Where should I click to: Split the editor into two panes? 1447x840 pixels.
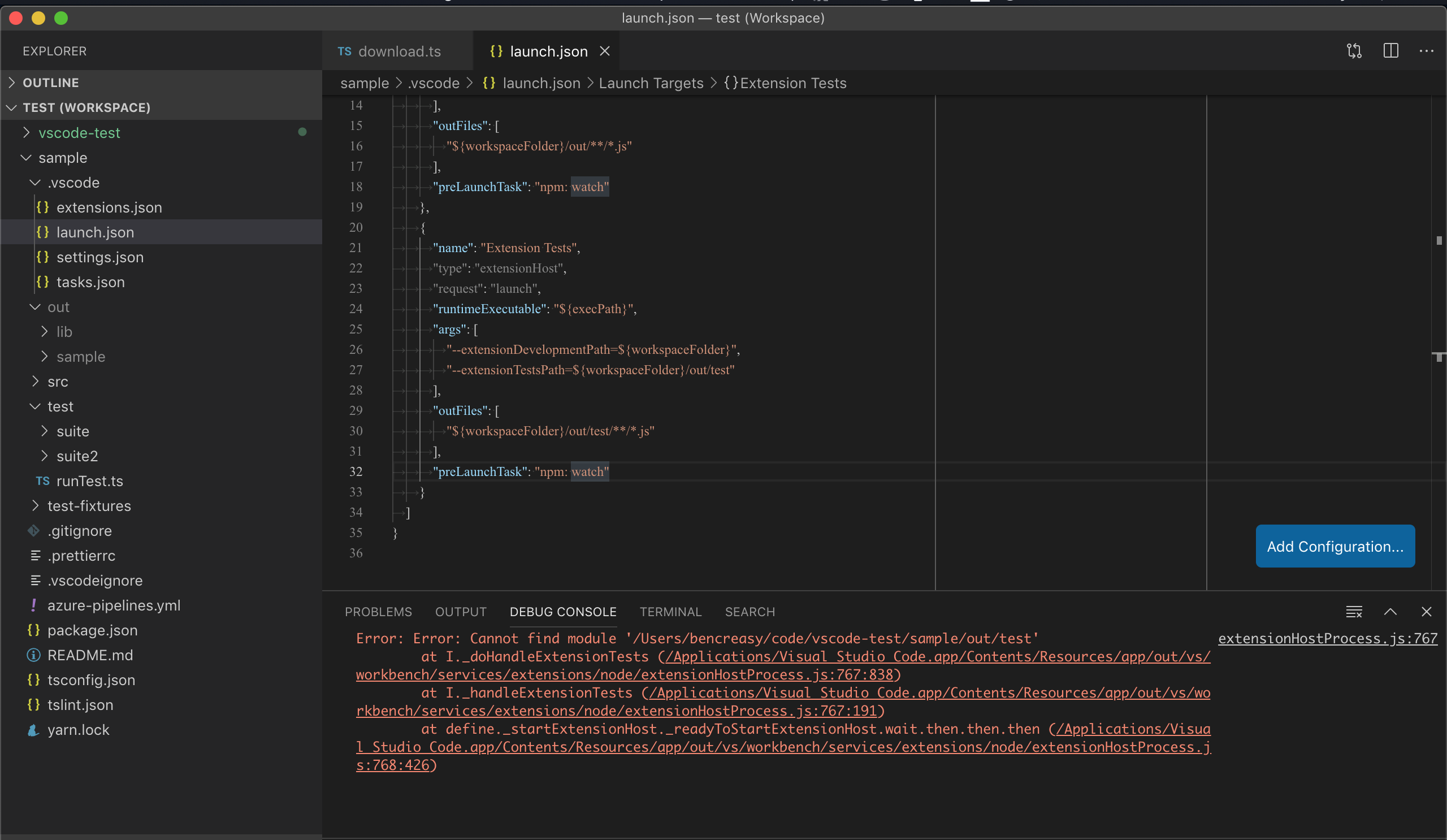(x=1390, y=50)
